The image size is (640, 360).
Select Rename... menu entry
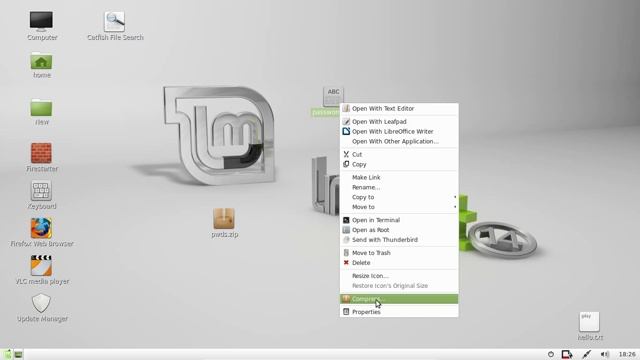[x=399, y=187]
